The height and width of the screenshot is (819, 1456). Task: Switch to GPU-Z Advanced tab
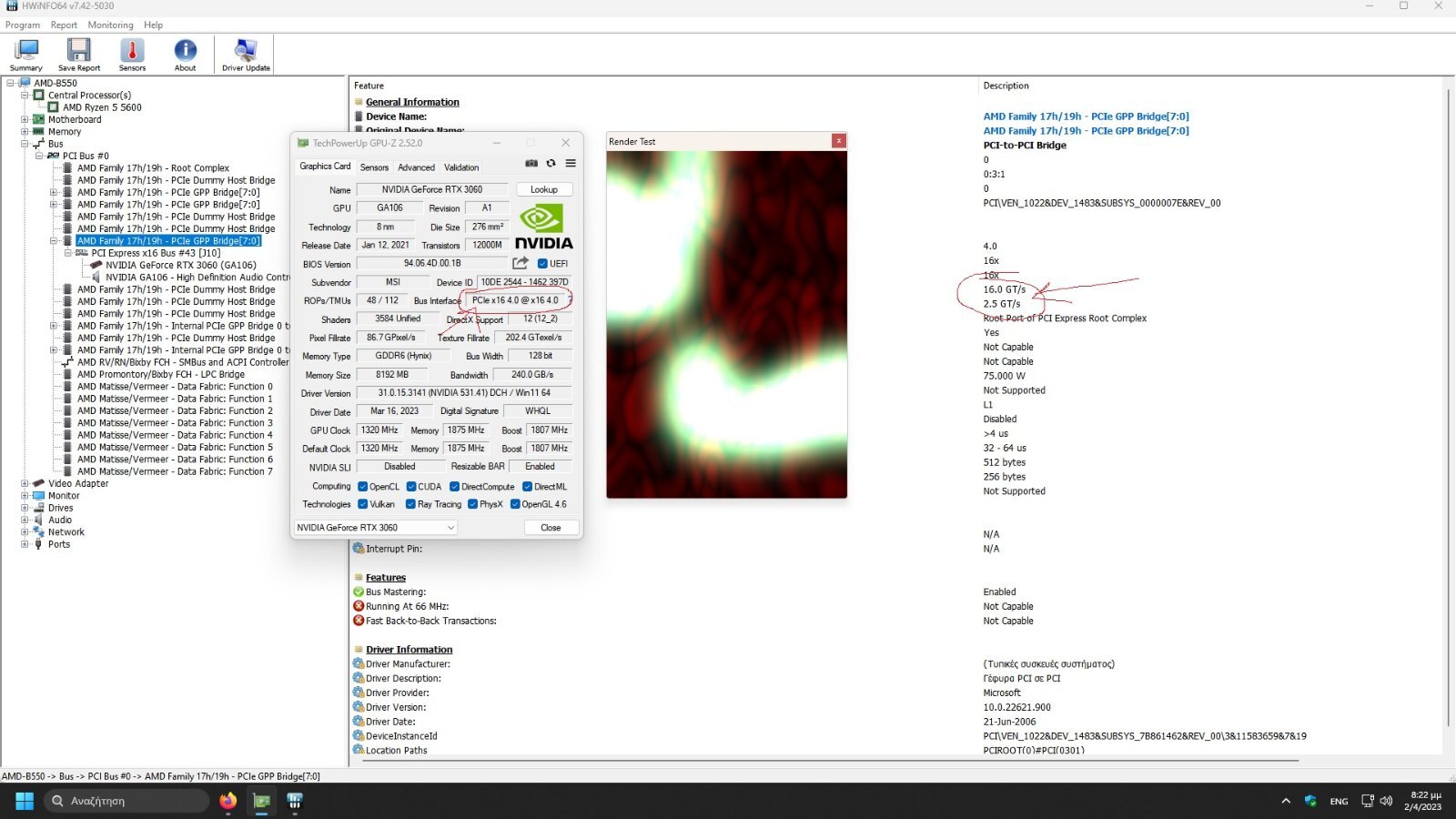click(416, 167)
